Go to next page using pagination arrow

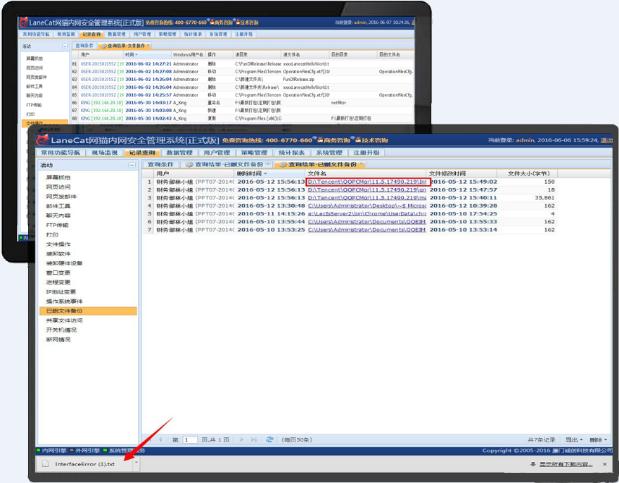242,440
